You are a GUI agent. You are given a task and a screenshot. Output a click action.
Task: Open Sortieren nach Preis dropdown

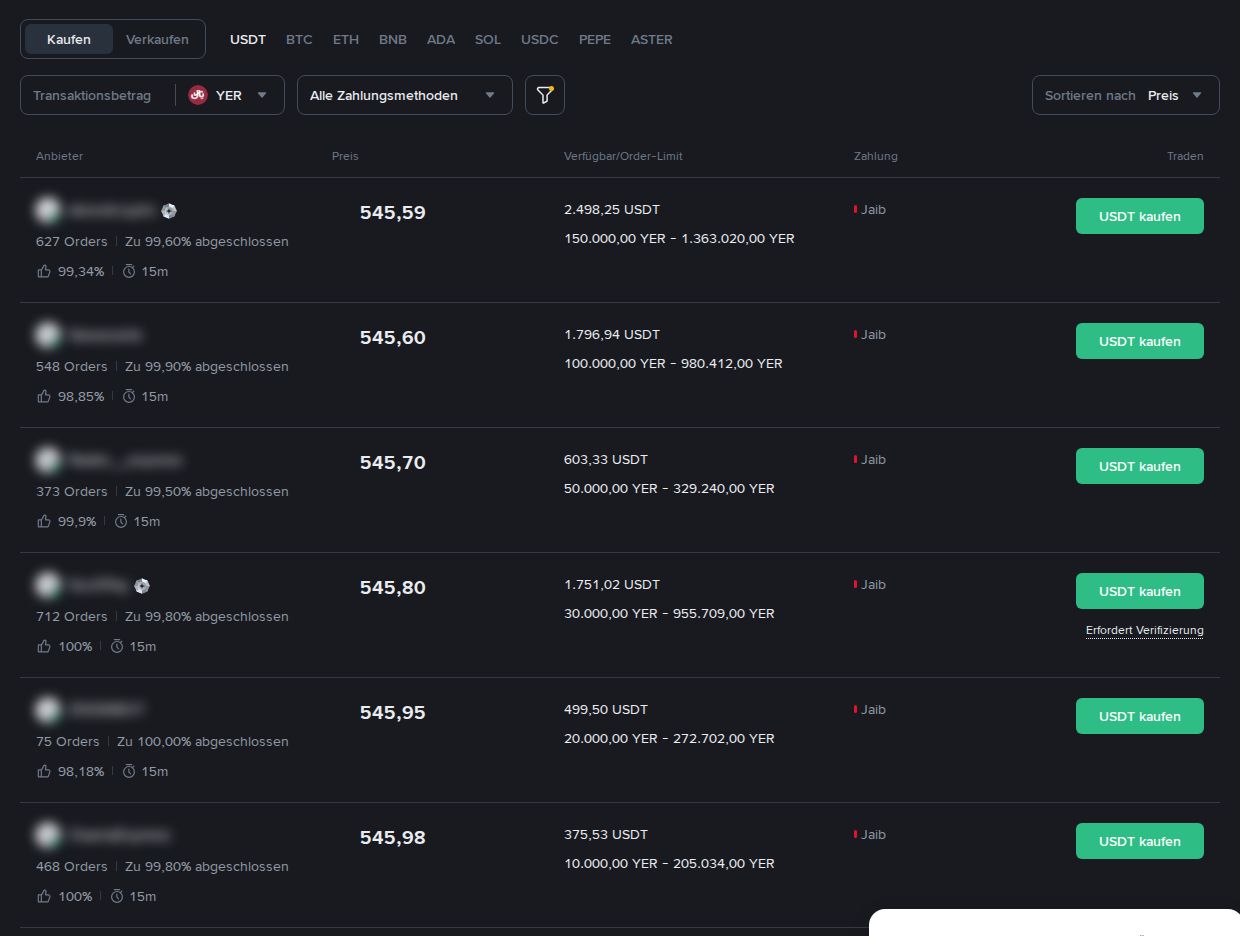(1126, 95)
